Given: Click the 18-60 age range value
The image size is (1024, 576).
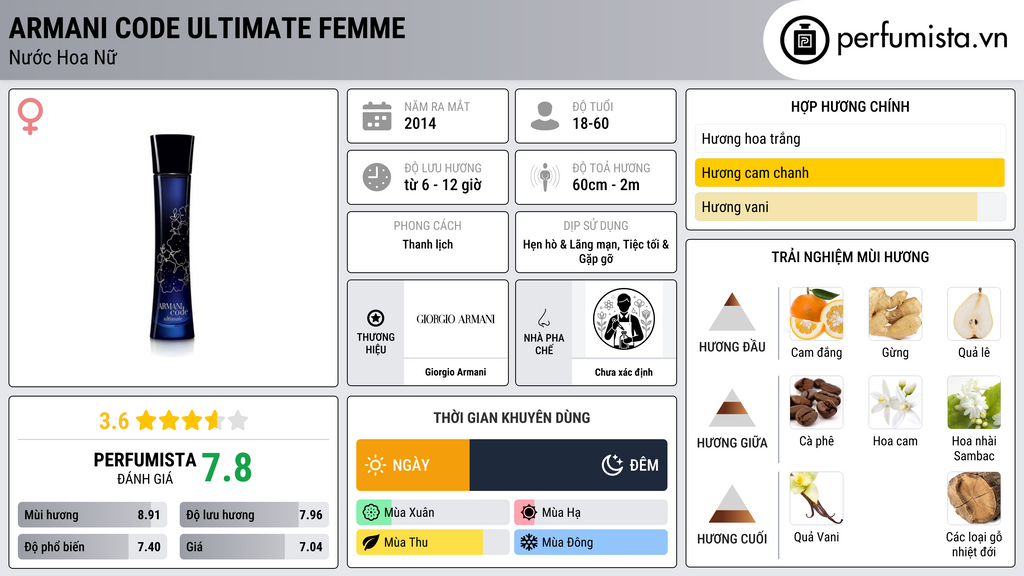Looking at the screenshot, I should click(x=590, y=123).
